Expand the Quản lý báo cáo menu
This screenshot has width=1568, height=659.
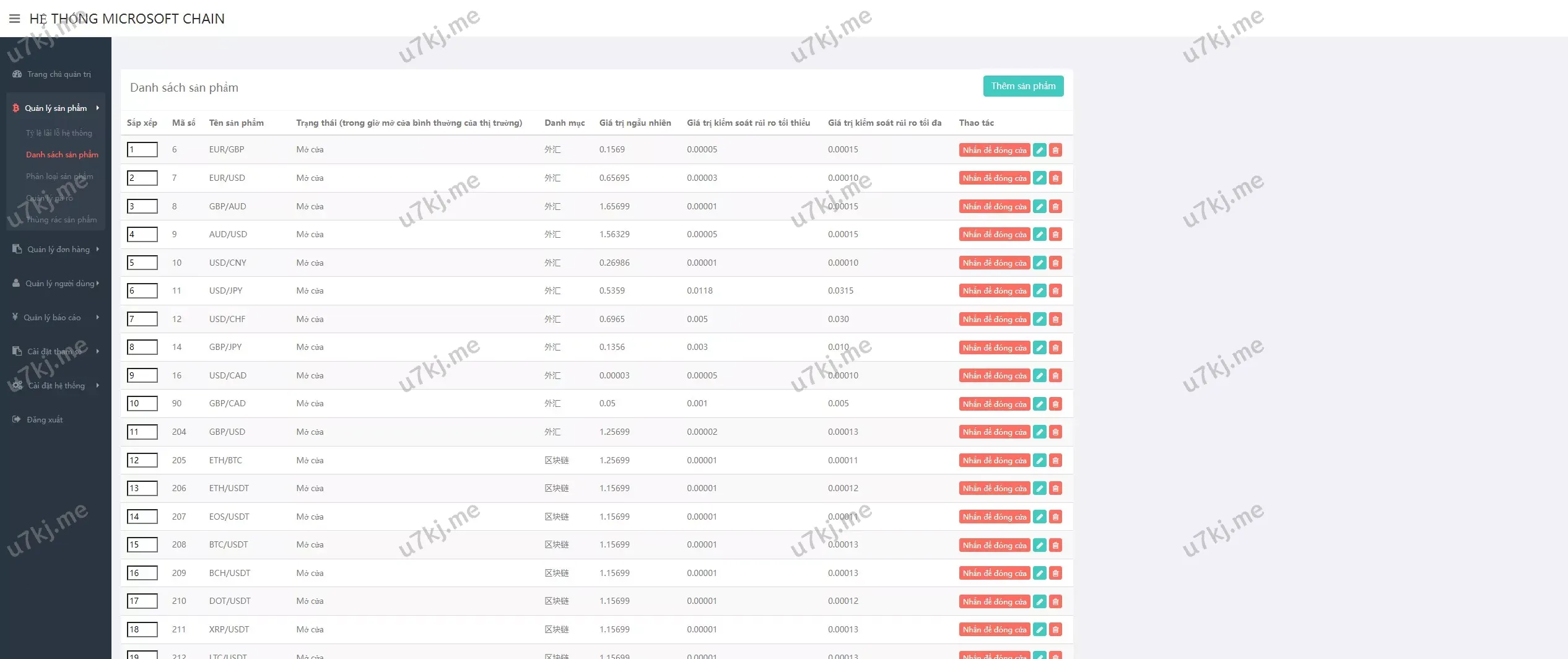click(56, 317)
